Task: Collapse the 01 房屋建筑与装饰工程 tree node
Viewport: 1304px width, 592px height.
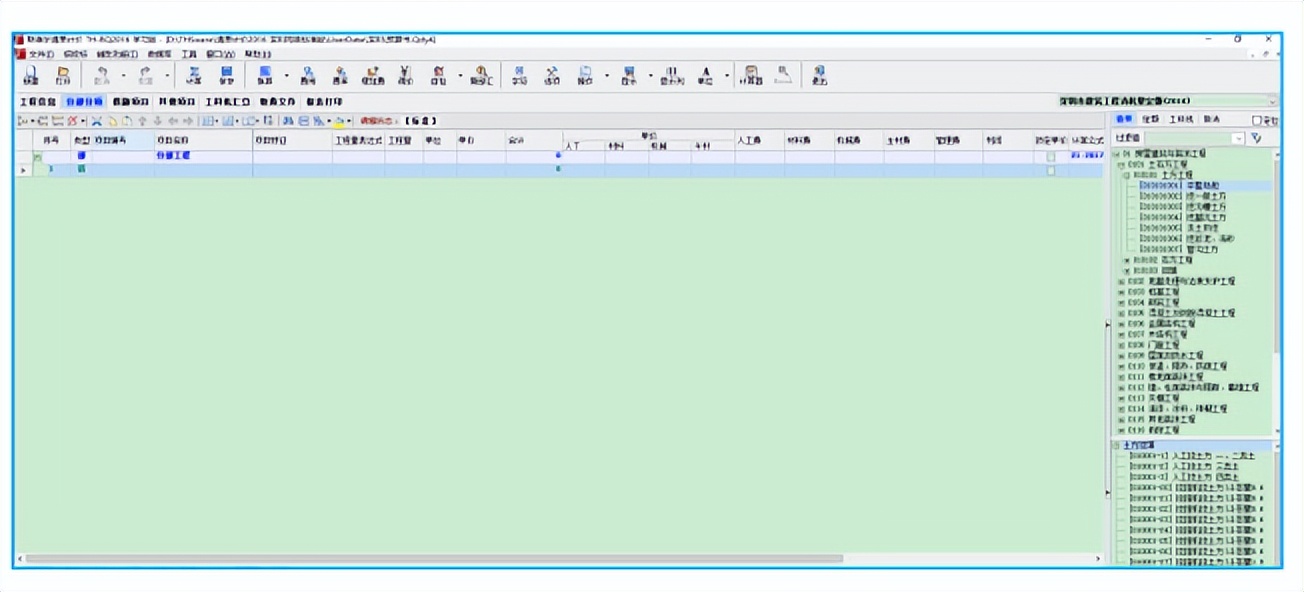Action: click(1117, 154)
